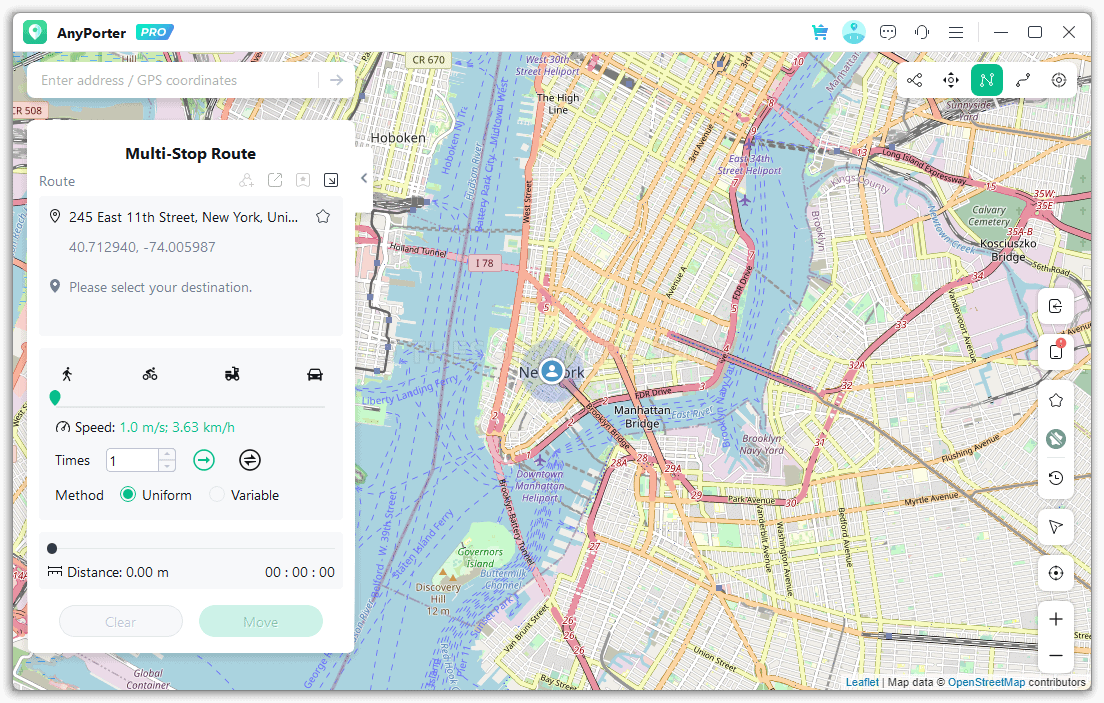Click the Move button
The image size is (1104, 703).
click(x=261, y=622)
